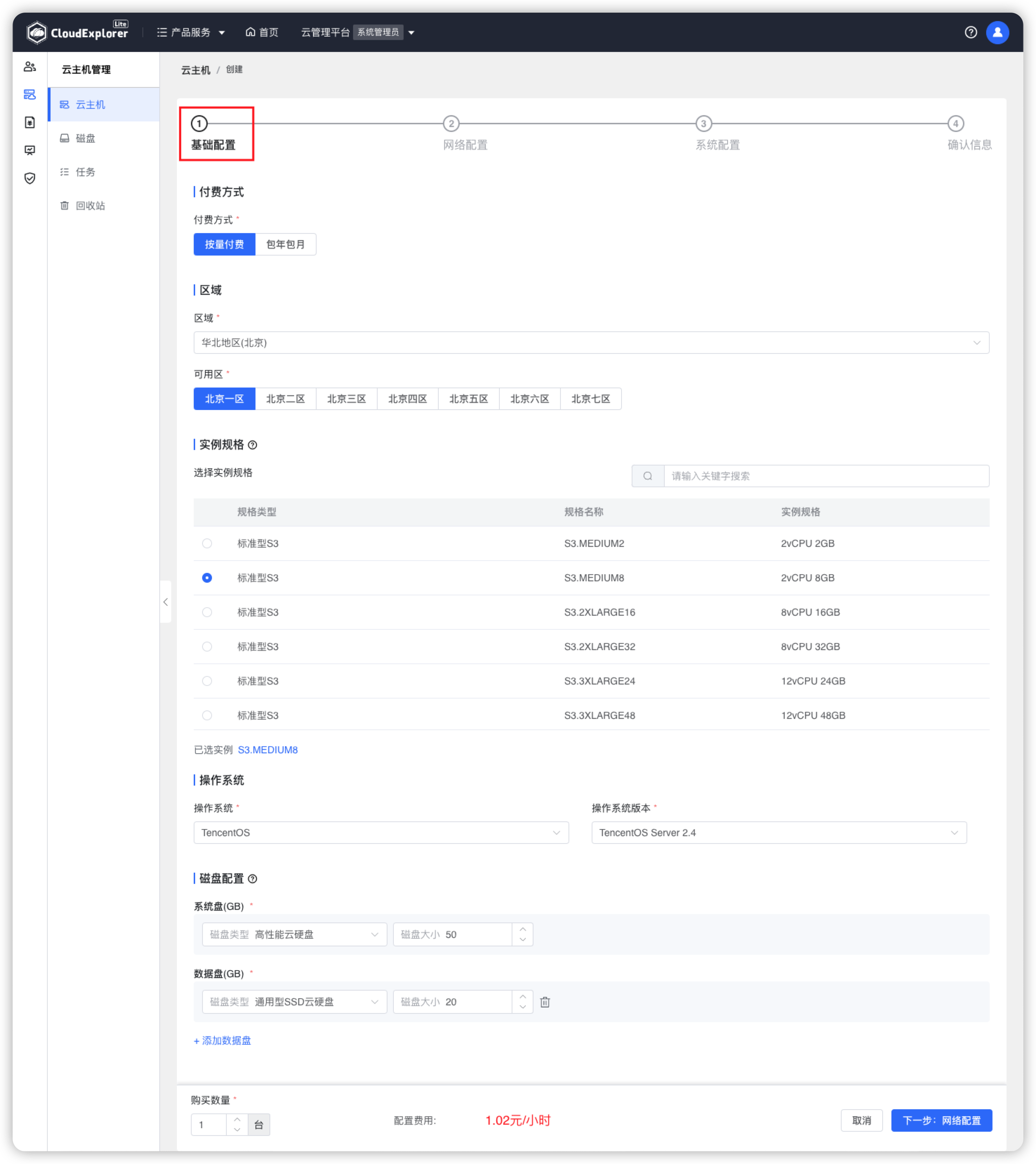Open monitoring chart icon in left rail

point(29,150)
